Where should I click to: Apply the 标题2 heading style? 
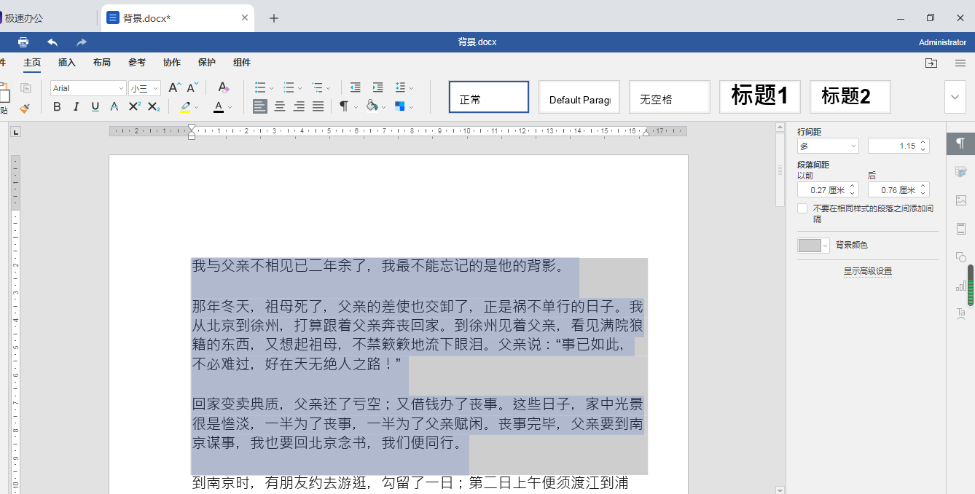850,97
